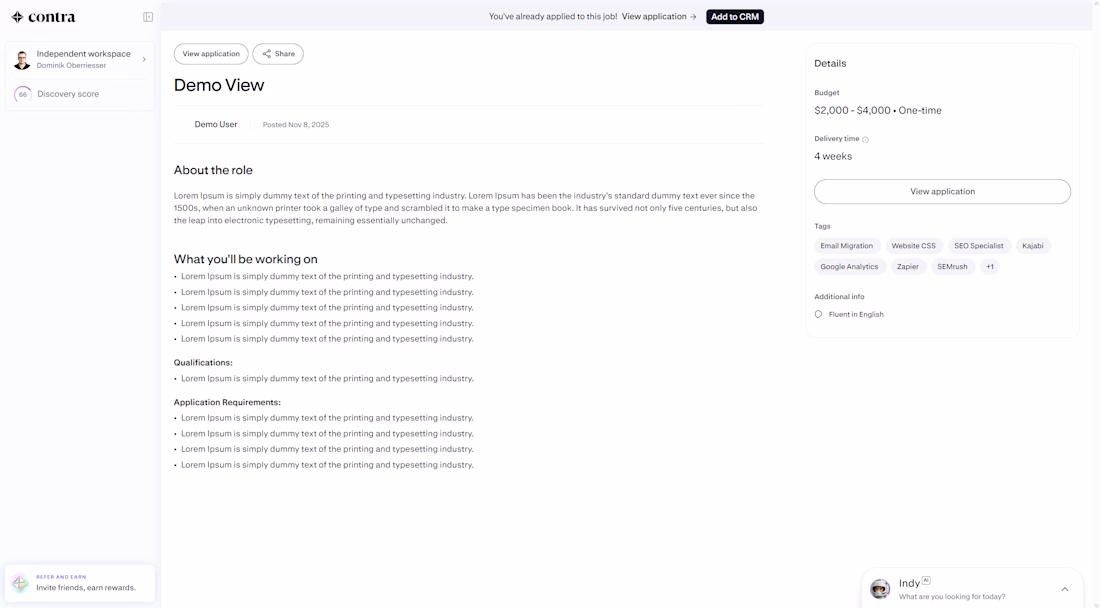Expand the Indy chat chevron
Screen dimensions: 1100x608
pos(1065,589)
